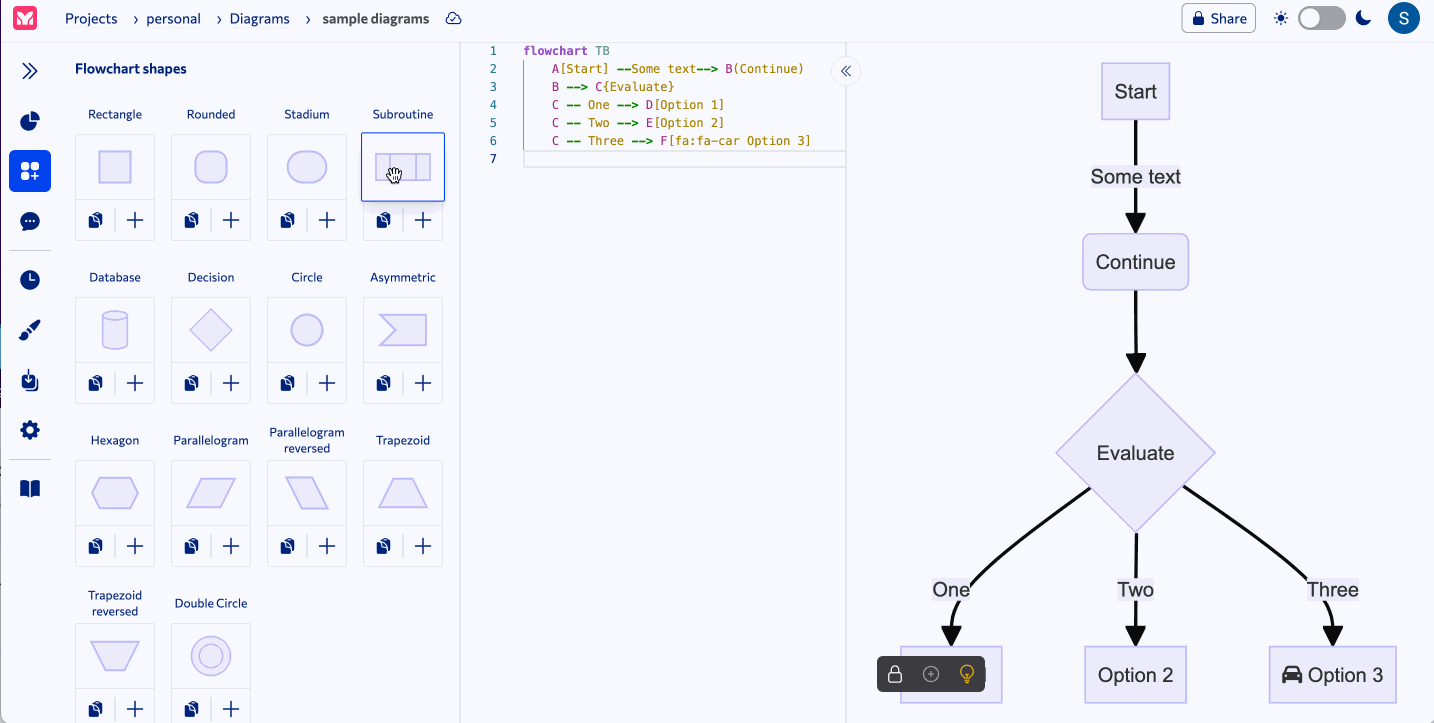Select the Double Circle shape thumbnail
Screen dimensions: 1434x723
[211, 656]
